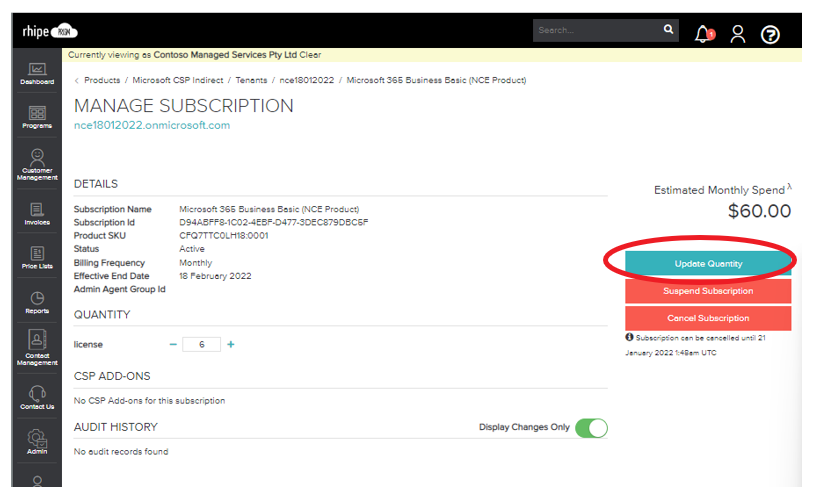This screenshot has height=501, width=837.
Task: Open the user profile icon
Action: click(738, 34)
